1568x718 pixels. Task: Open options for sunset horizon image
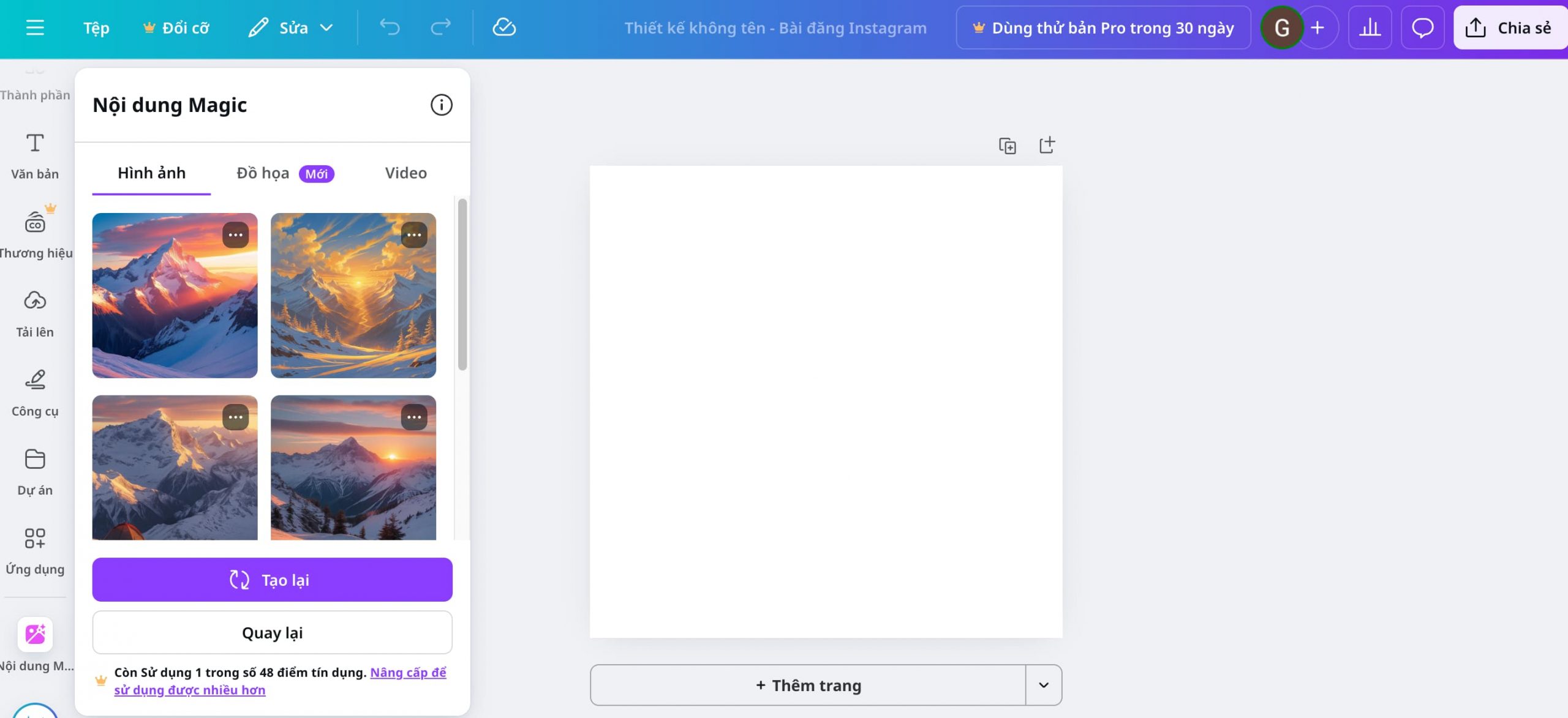414,417
